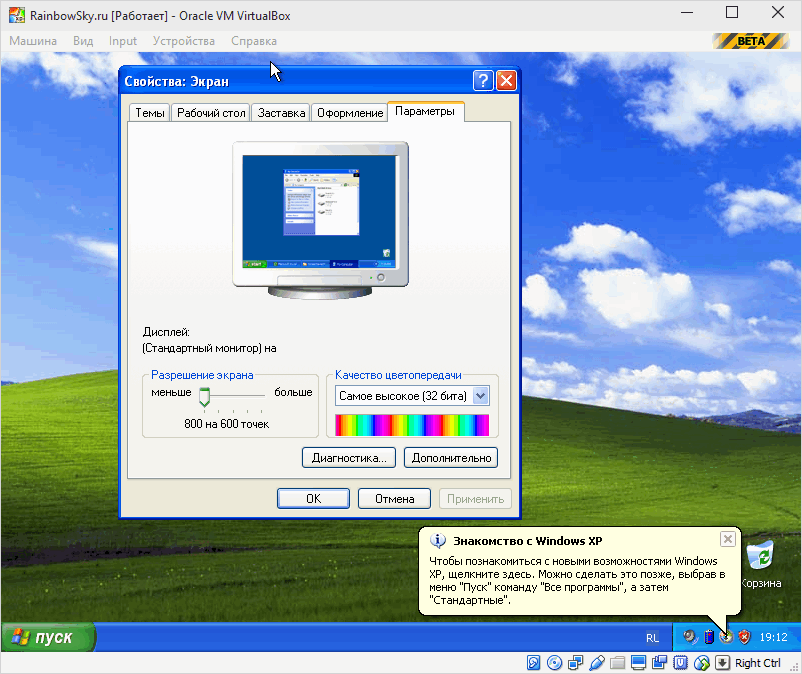Click the USB devices status icon
Viewport: 802px width, 674px height.
coord(597,663)
